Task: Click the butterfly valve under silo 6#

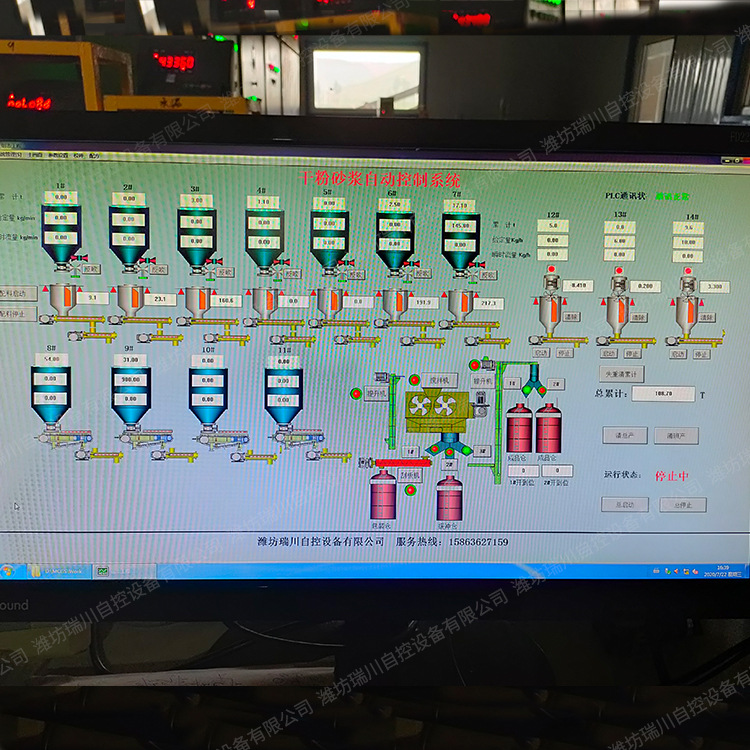Action: pos(411,263)
